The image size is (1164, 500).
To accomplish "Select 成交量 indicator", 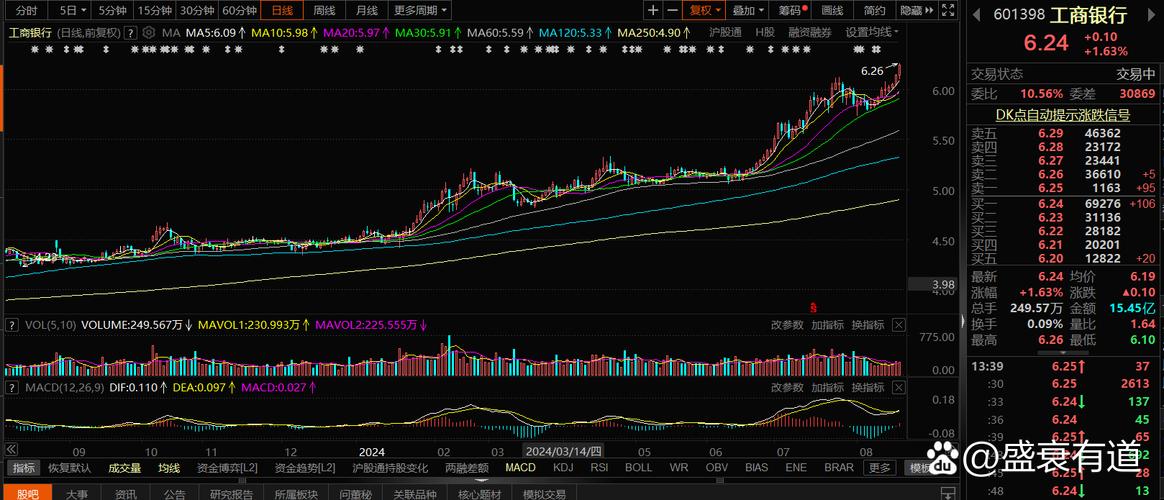I will point(125,468).
